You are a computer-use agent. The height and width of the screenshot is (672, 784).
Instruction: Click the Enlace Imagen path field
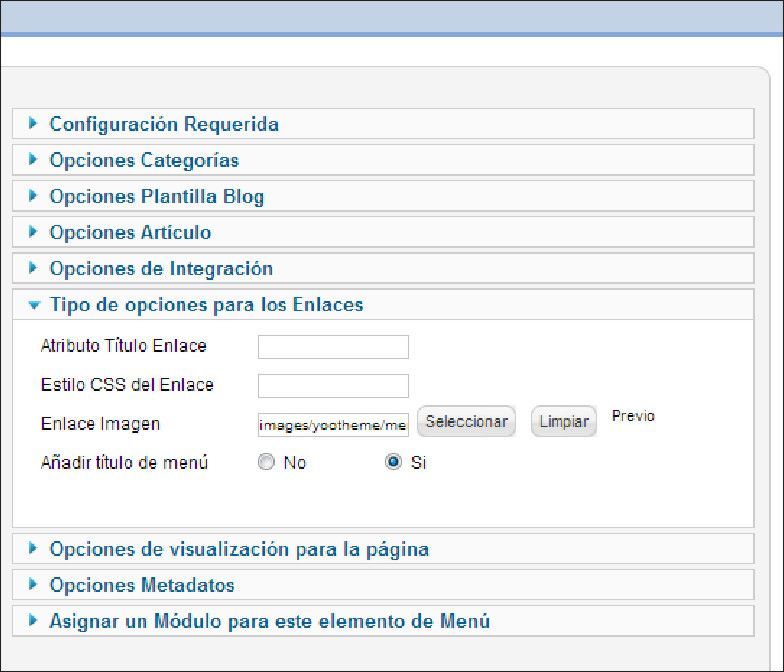(x=333, y=424)
